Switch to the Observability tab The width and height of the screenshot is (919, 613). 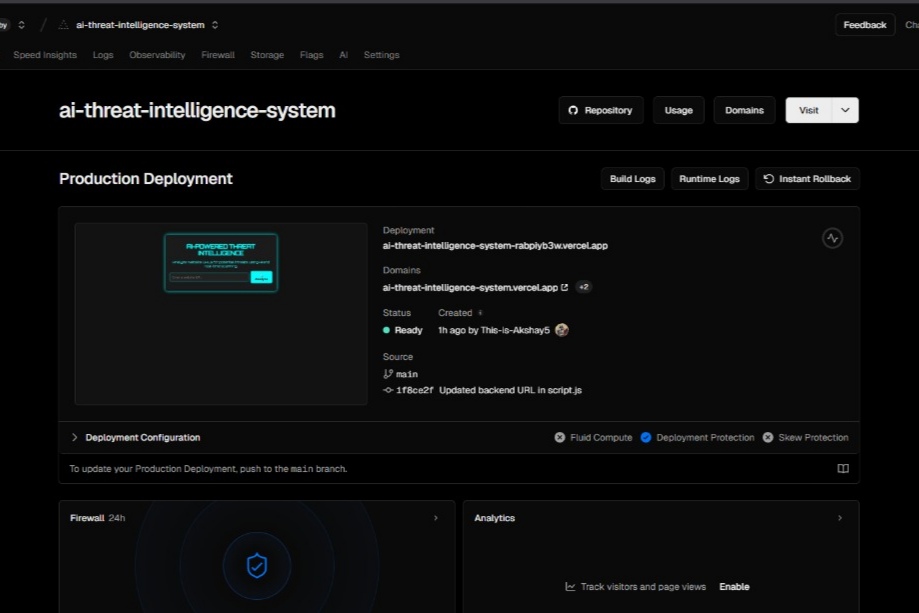pos(157,55)
